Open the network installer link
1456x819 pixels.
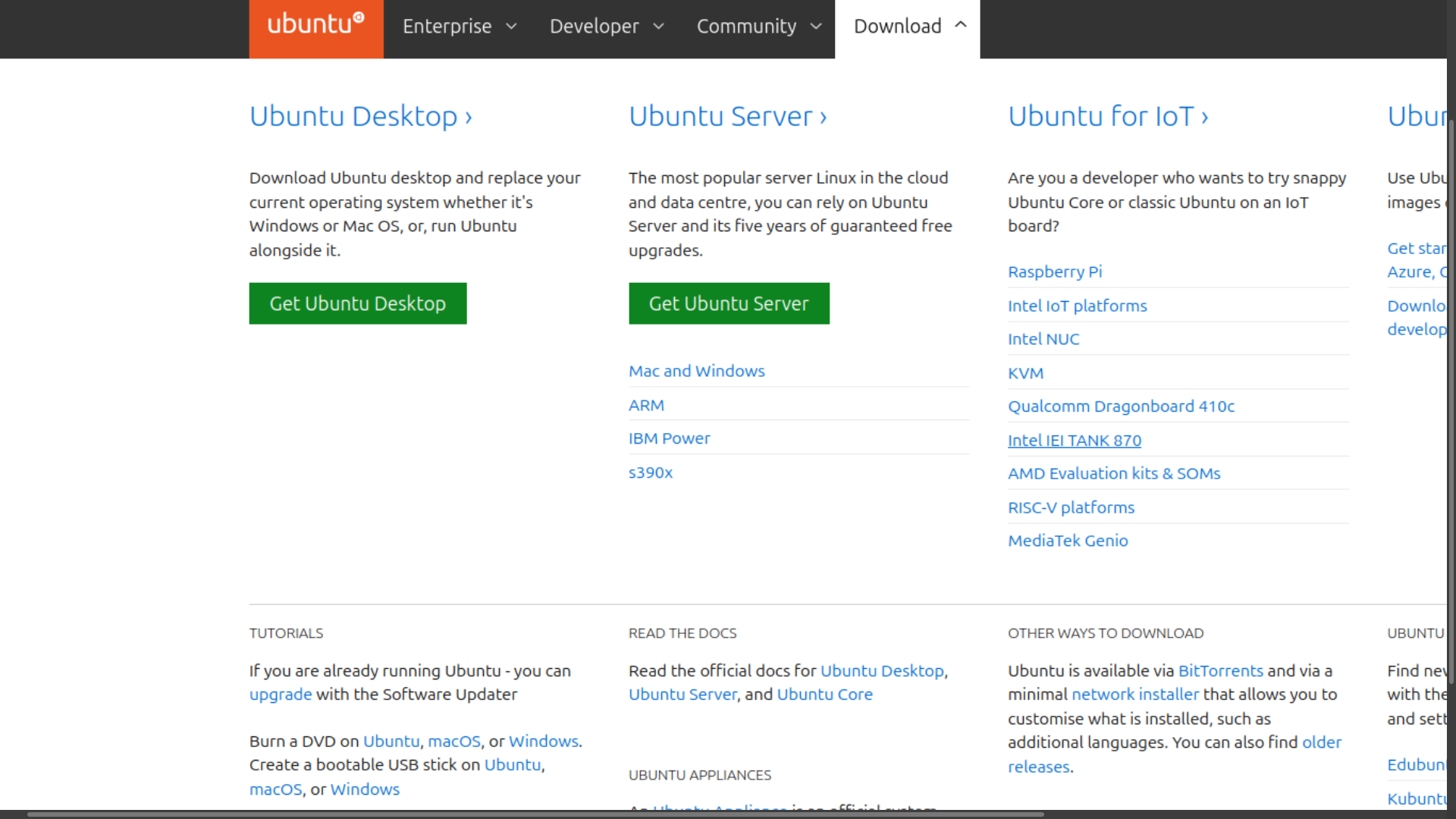[x=1135, y=695]
